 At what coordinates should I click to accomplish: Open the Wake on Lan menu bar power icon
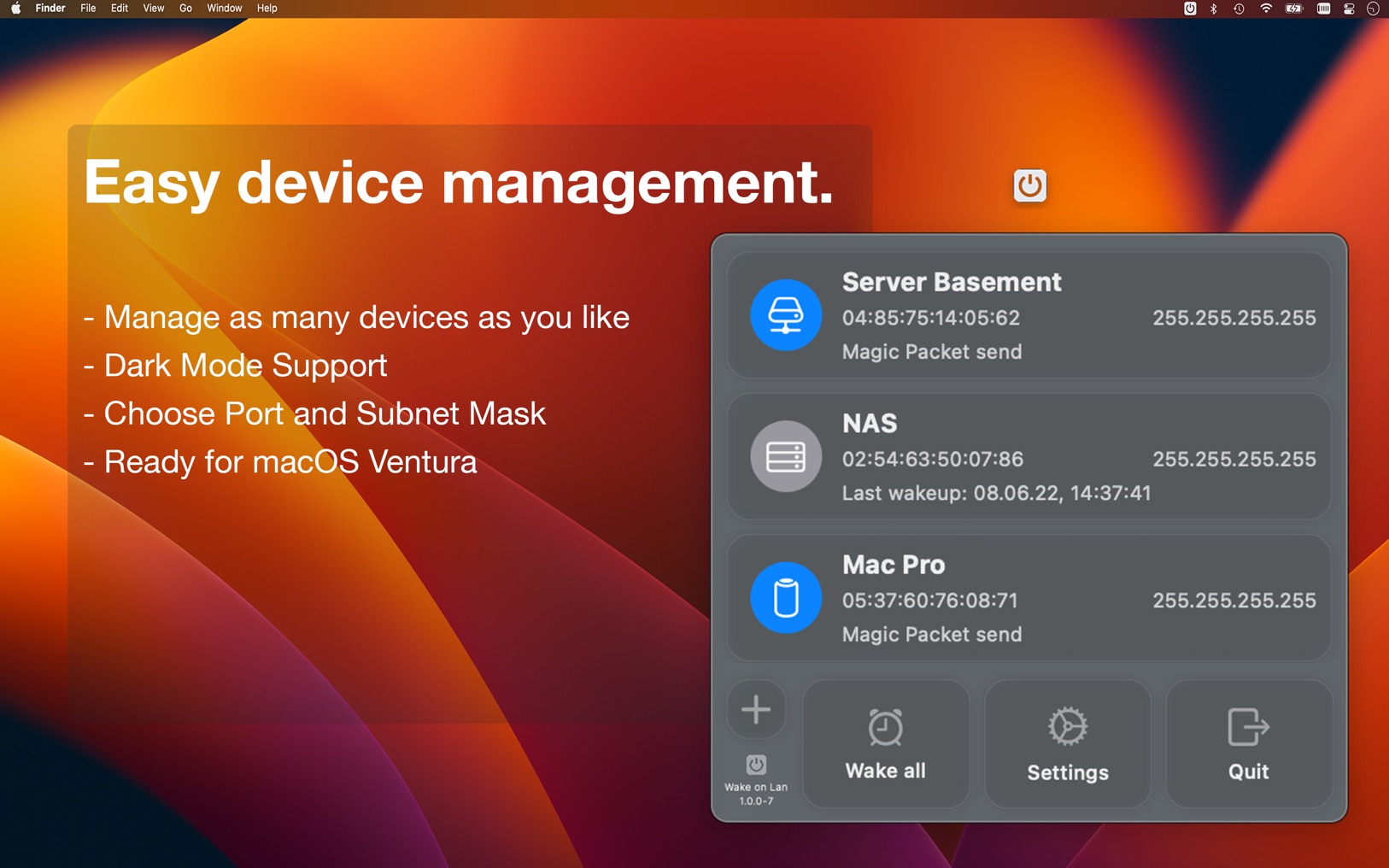(1190, 9)
